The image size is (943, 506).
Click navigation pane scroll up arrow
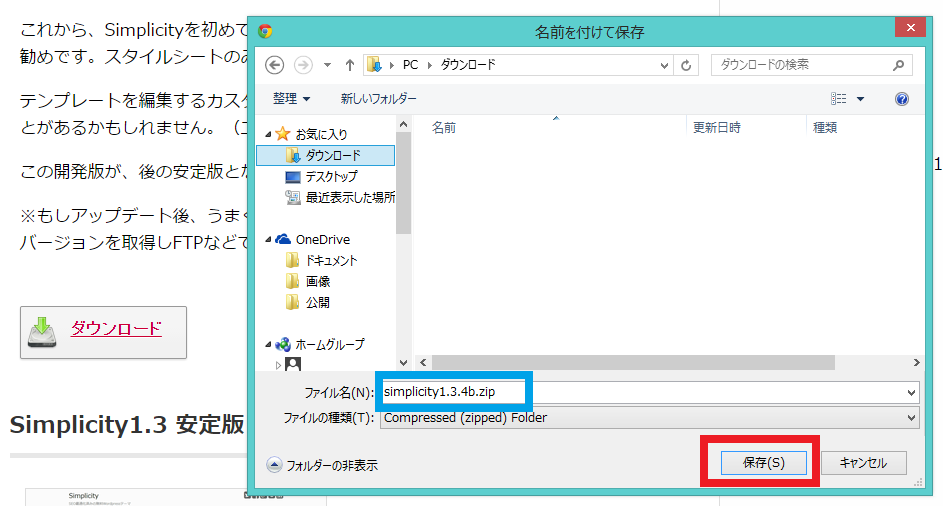coord(404,125)
